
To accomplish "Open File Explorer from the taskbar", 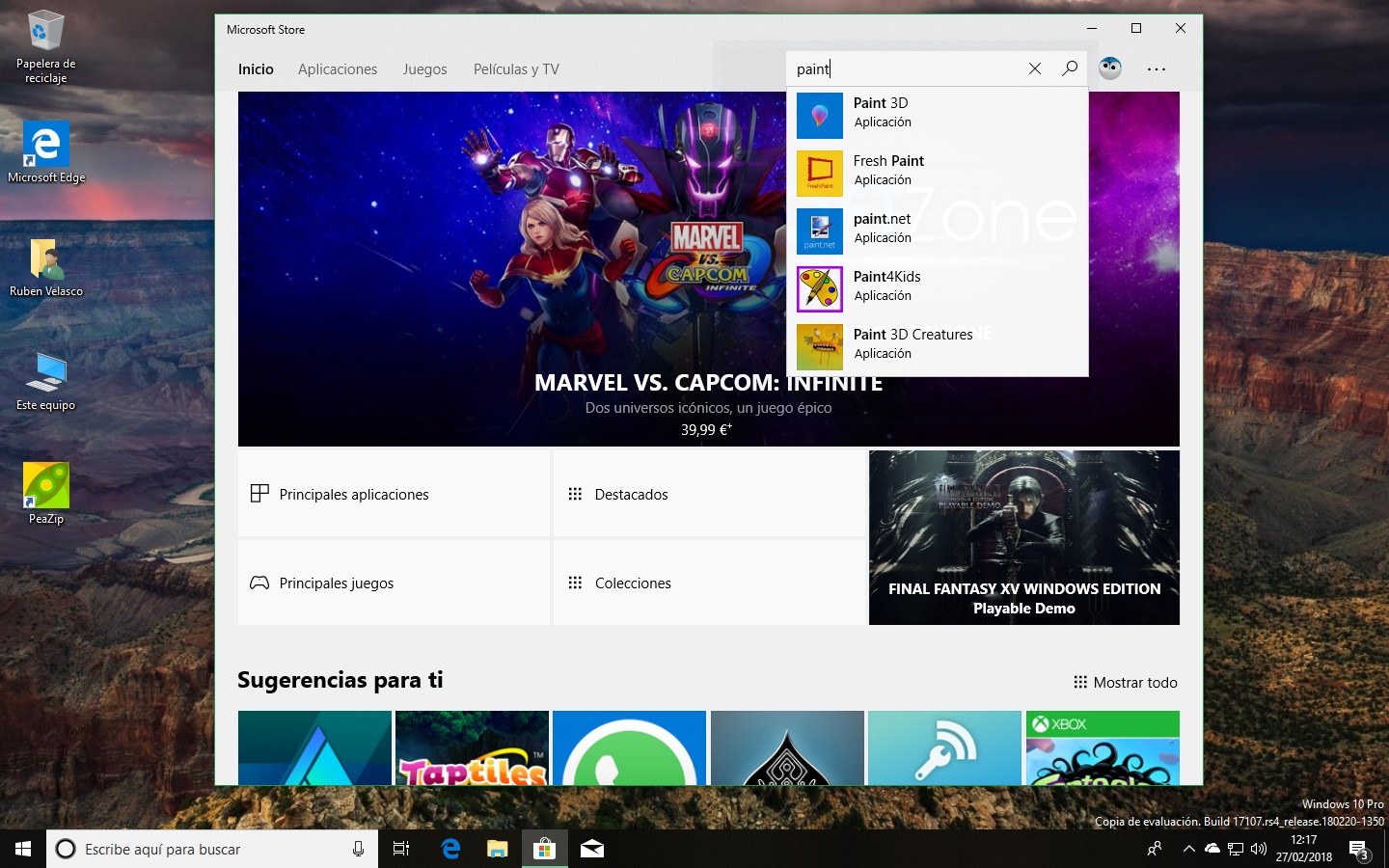I will pos(497,849).
